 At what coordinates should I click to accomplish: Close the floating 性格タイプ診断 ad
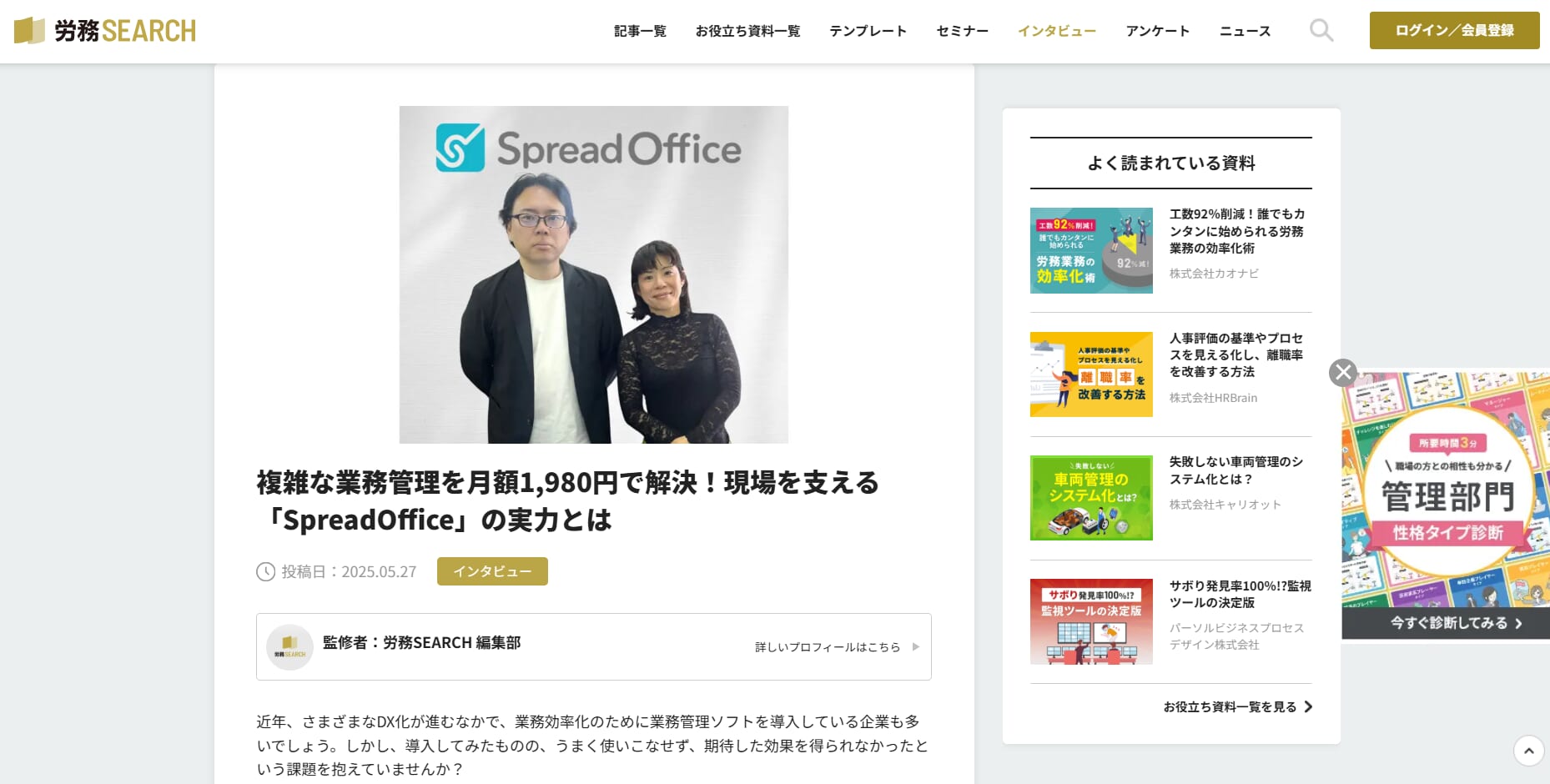pos(1343,372)
